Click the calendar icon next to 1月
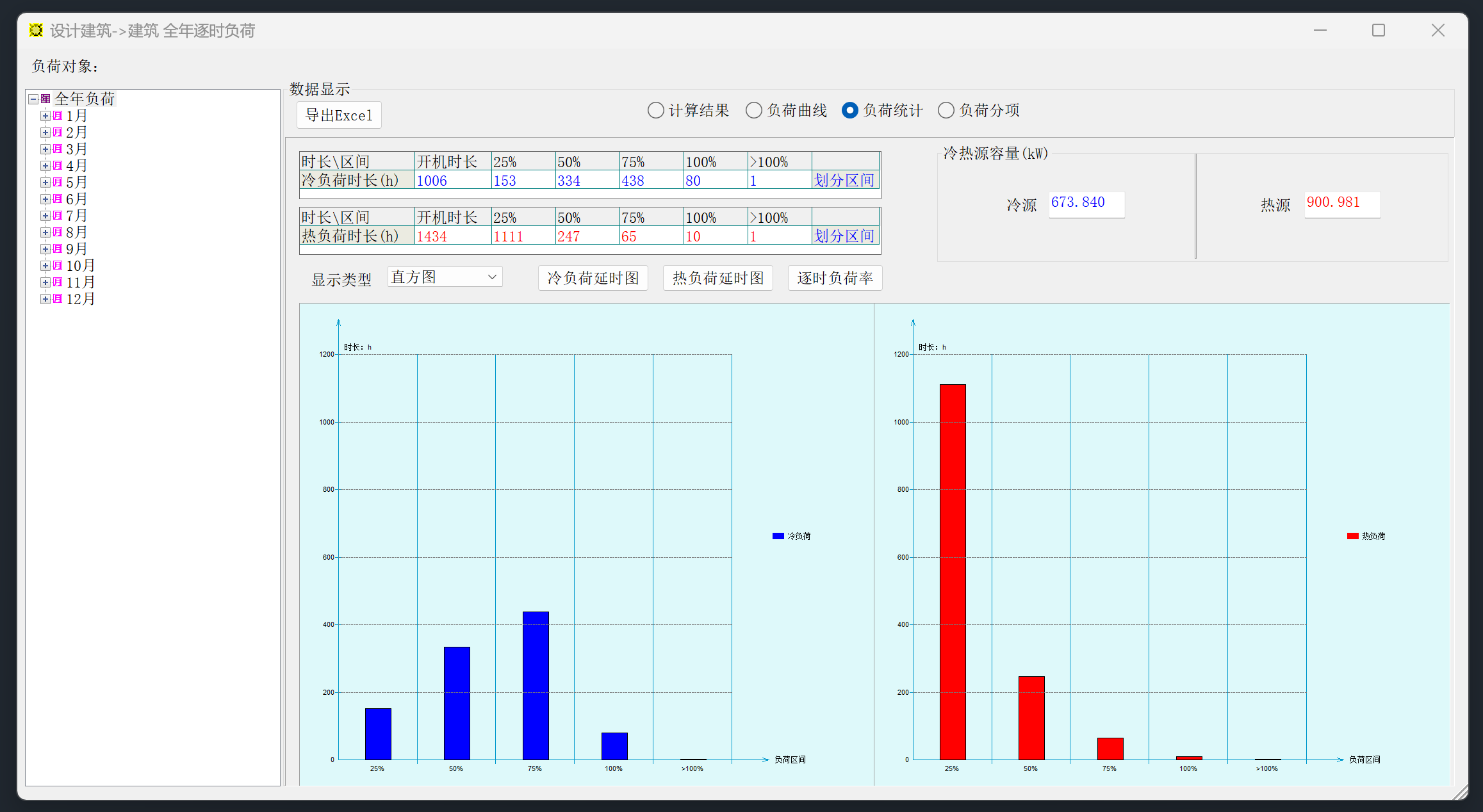This screenshot has width=1483, height=812. pos(58,116)
